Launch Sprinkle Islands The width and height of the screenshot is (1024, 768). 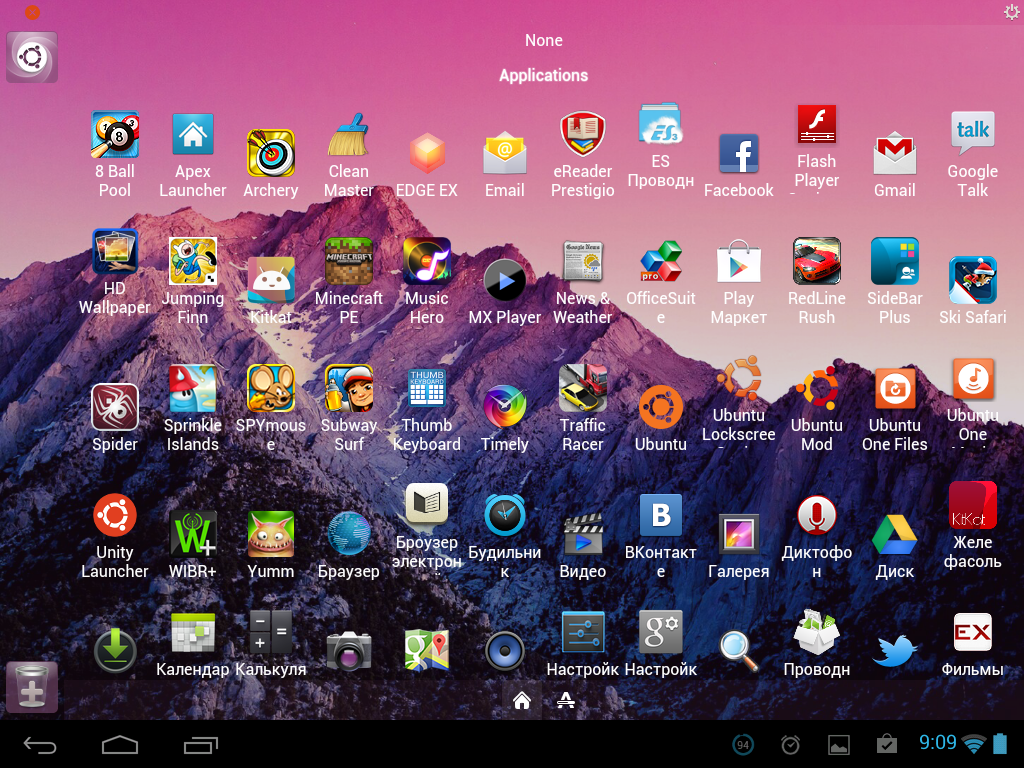coord(193,389)
